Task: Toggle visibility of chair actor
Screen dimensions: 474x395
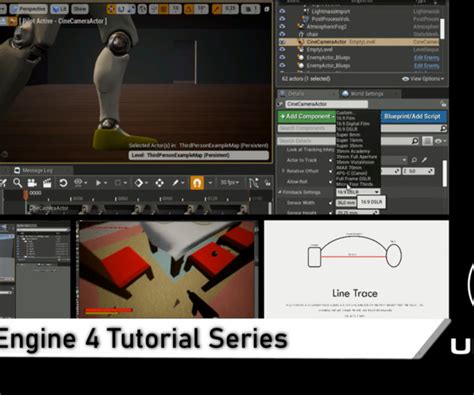Action: click(x=283, y=34)
